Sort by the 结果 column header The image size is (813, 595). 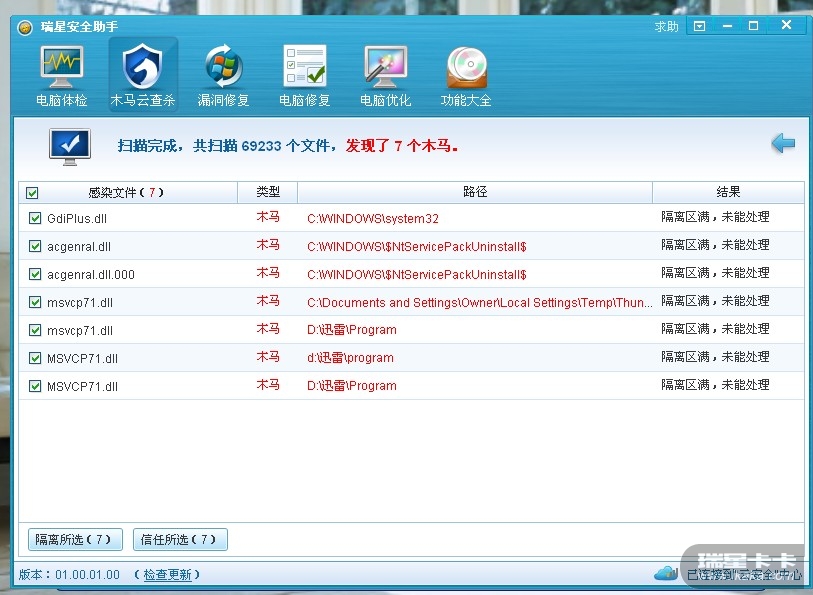pos(728,192)
